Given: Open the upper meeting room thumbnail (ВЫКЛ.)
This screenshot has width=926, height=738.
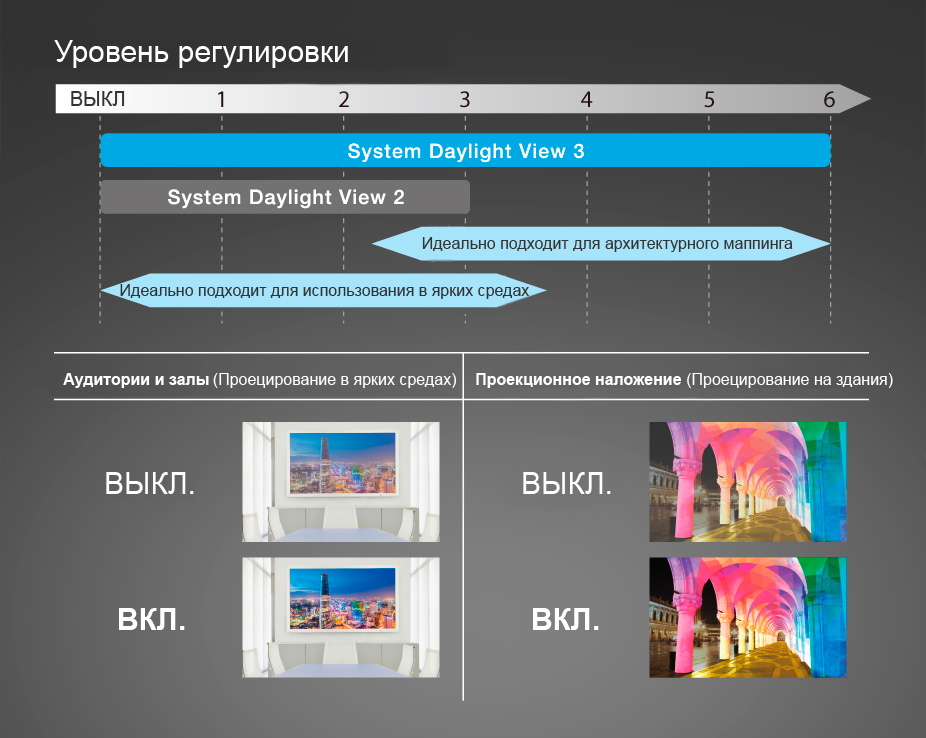Looking at the screenshot, I should tap(341, 482).
